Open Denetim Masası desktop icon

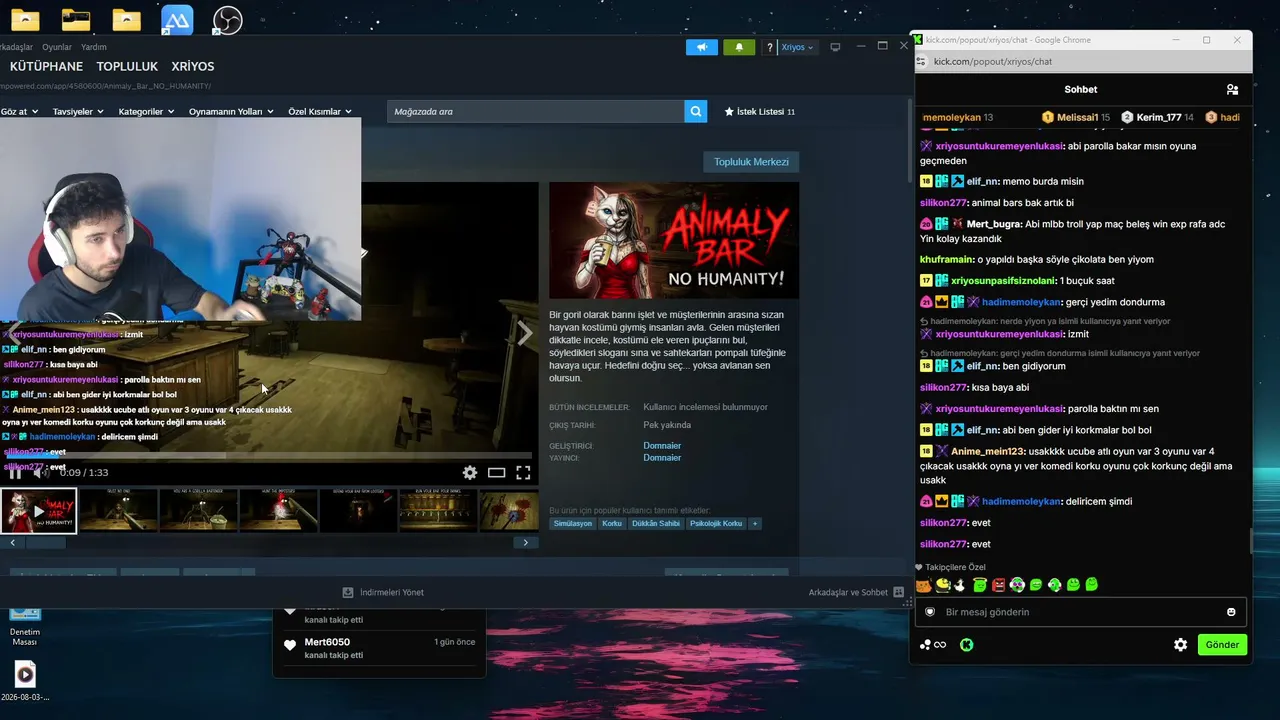(x=25, y=626)
